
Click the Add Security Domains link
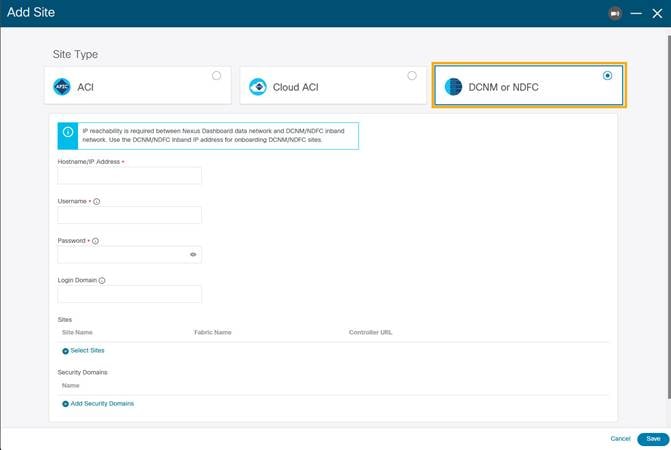click(x=102, y=403)
